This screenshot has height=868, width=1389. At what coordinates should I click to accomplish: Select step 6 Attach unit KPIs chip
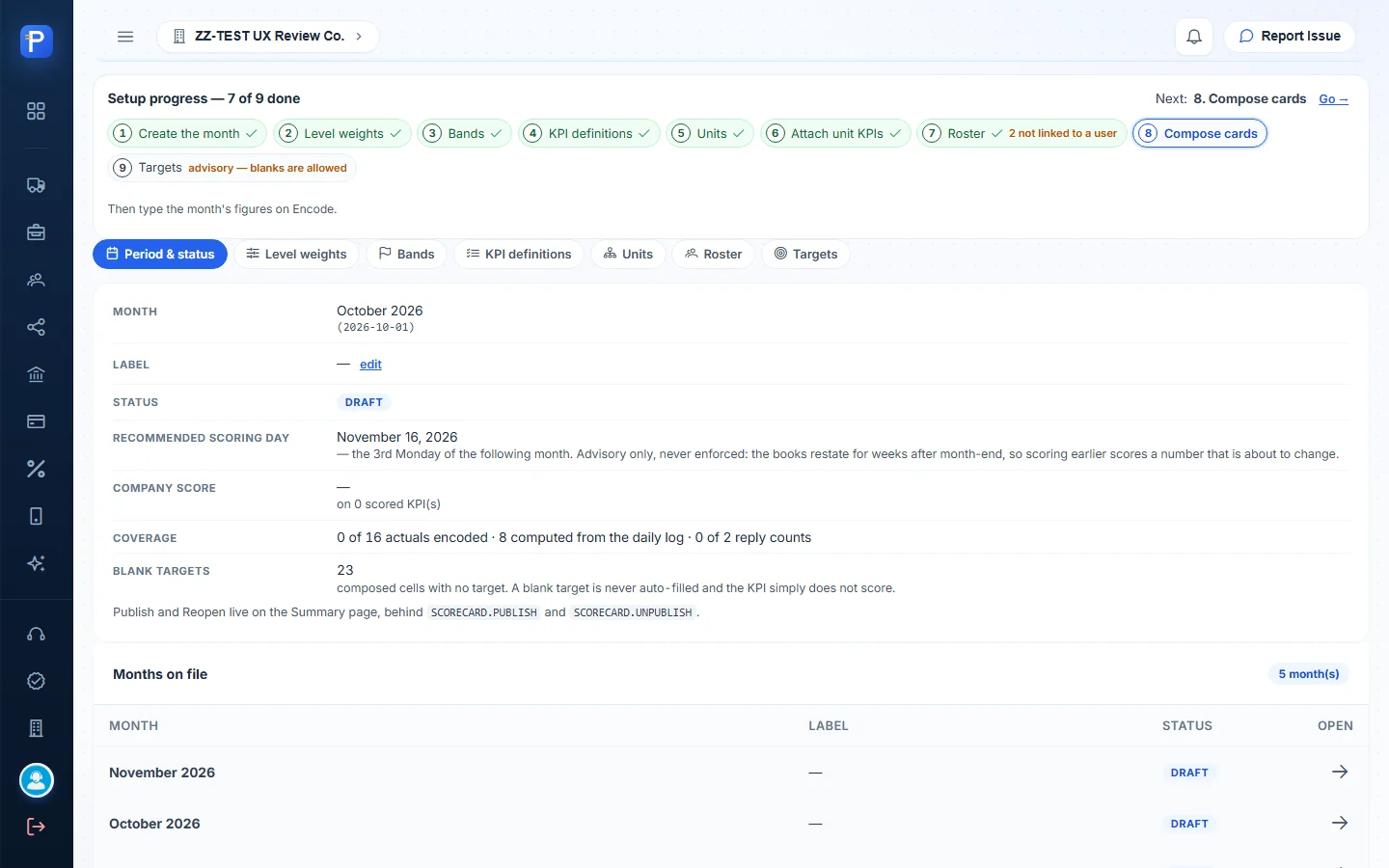coord(835,133)
